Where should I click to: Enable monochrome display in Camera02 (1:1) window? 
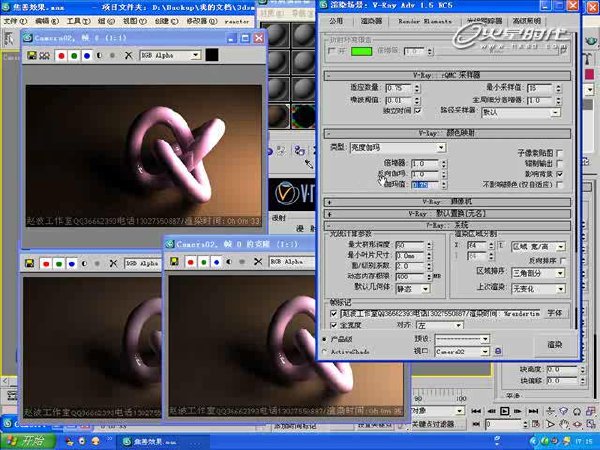(112, 56)
